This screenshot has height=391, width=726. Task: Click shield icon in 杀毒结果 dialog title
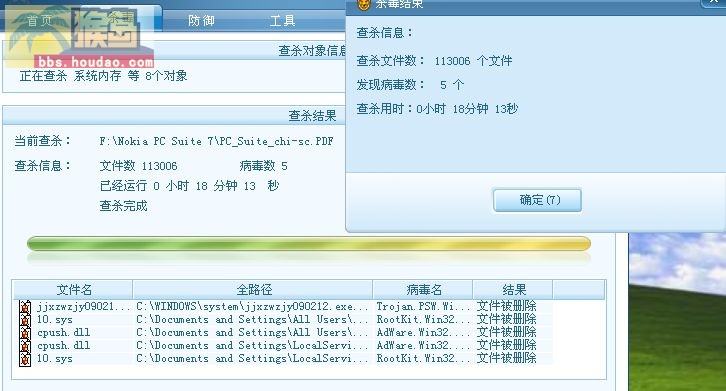coord(364,5)
